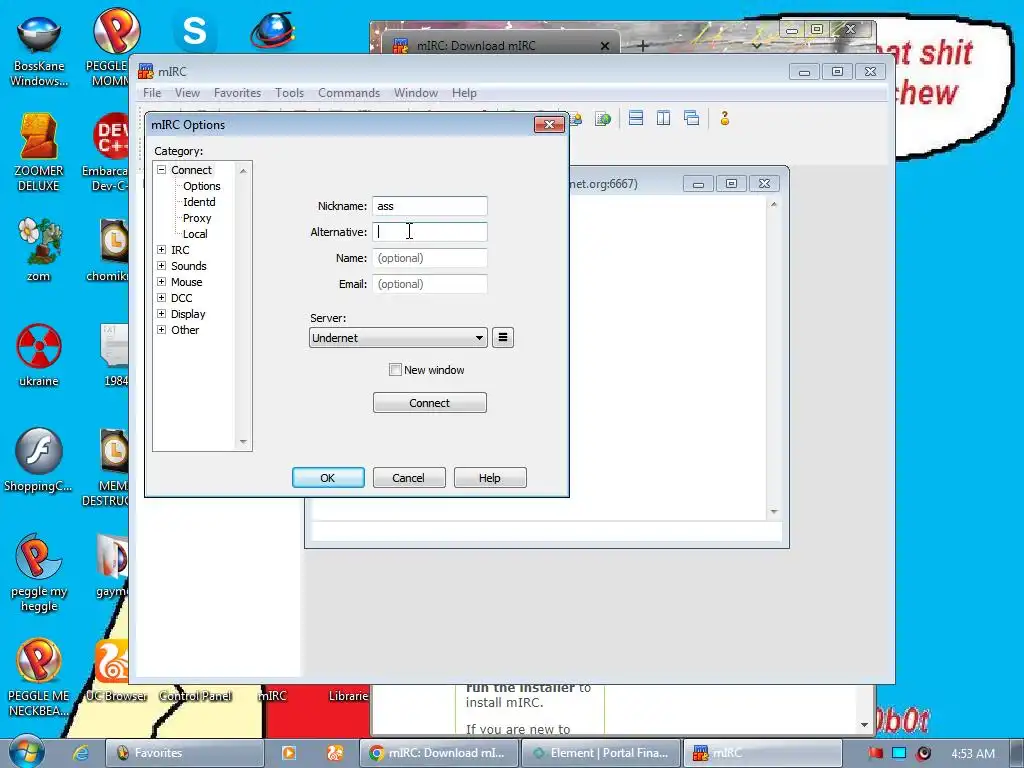The width and height of the screenshot is (1024, 768).
Task: Expand the IRC category
Action: click(x=161, y=249)
